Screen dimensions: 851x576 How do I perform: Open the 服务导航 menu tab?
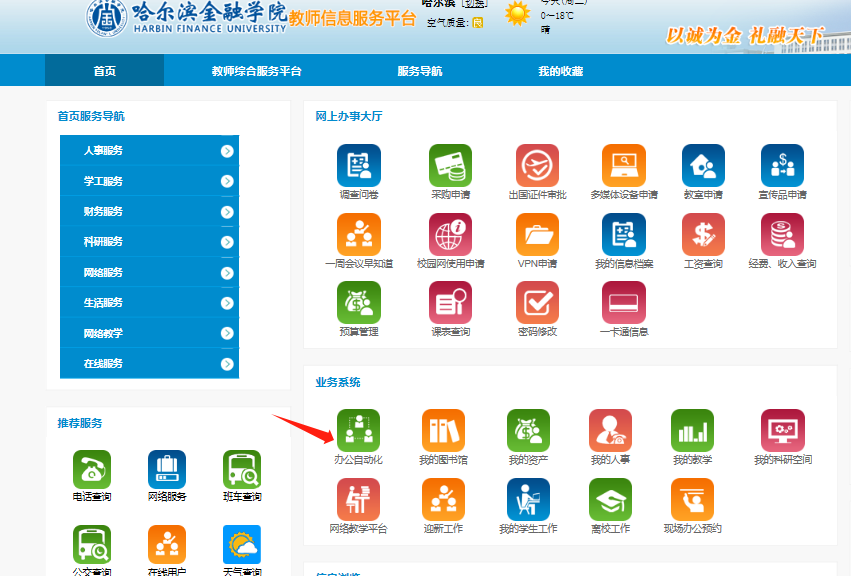[x=419, y=71]
